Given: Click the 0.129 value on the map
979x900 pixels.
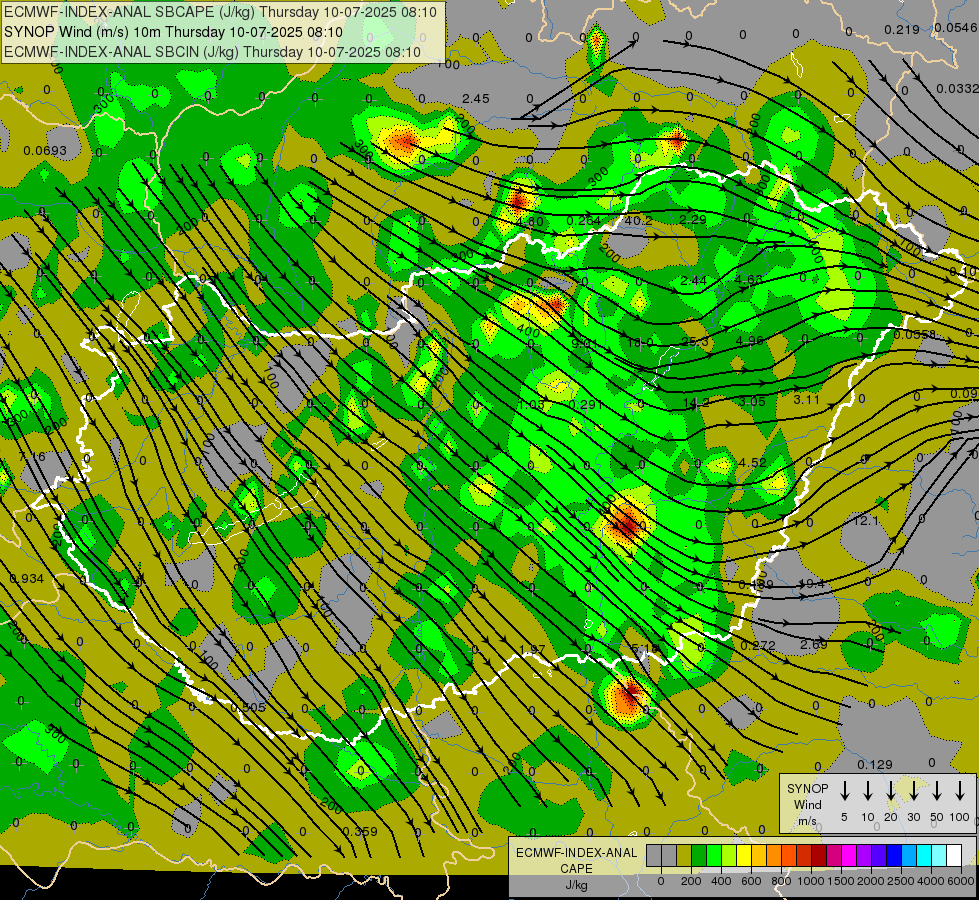Looking at the screenshot, I should (875, 764).
